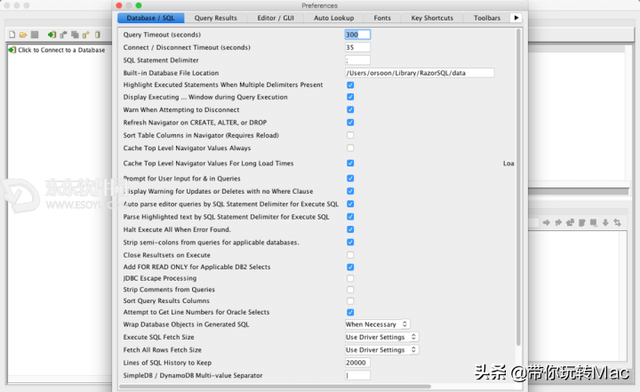Open the Fetch All Rows Fetch Size dropdown
This screenshot has width=640, height=392.
click(x=382, y=350)
